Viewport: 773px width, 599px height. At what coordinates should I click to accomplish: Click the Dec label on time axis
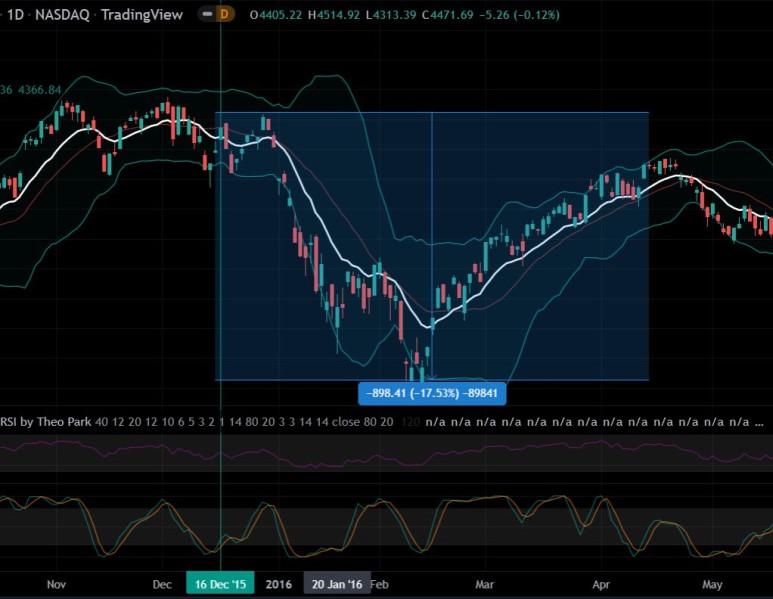(162, 584)
